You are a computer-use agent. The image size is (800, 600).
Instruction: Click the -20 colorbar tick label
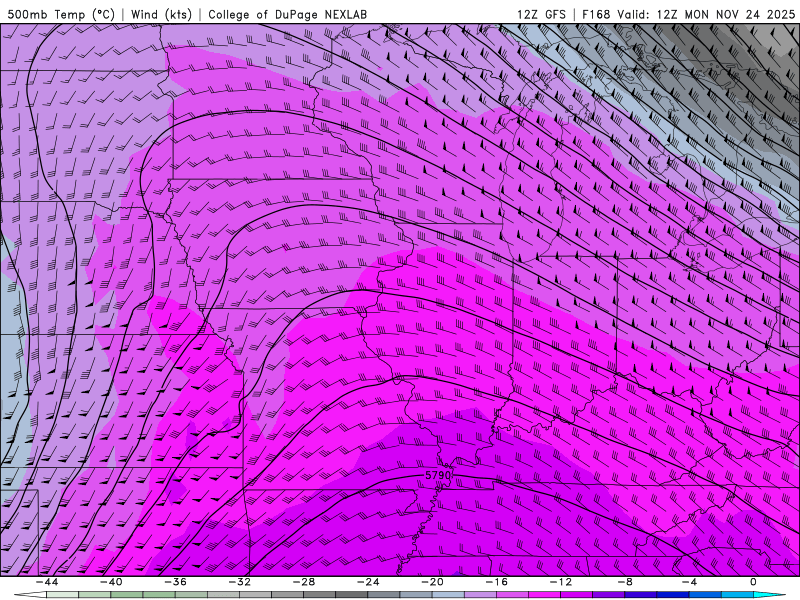432,582
